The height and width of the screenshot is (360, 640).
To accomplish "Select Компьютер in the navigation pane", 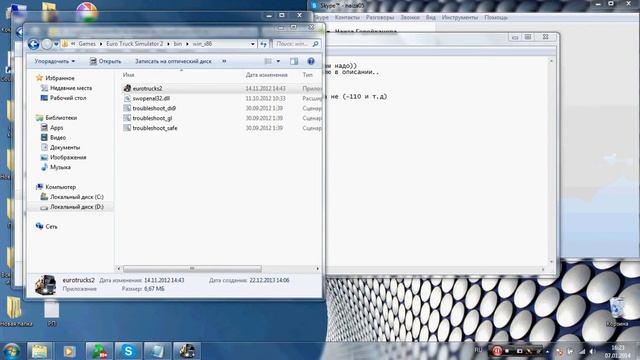I will click(x=60, y=187).
